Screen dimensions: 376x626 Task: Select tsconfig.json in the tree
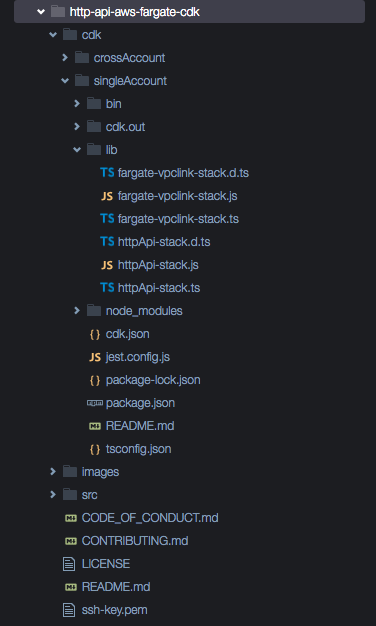pyautogui.click(x=139, y=449)
